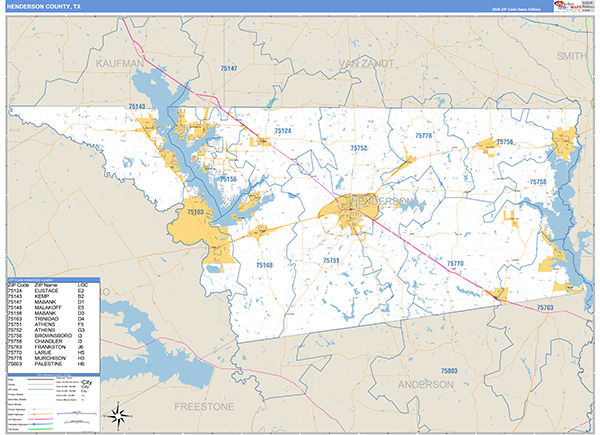Click the 75758 ZIP label on the map
The image size is (600, 435).
[x=538, y=182]
